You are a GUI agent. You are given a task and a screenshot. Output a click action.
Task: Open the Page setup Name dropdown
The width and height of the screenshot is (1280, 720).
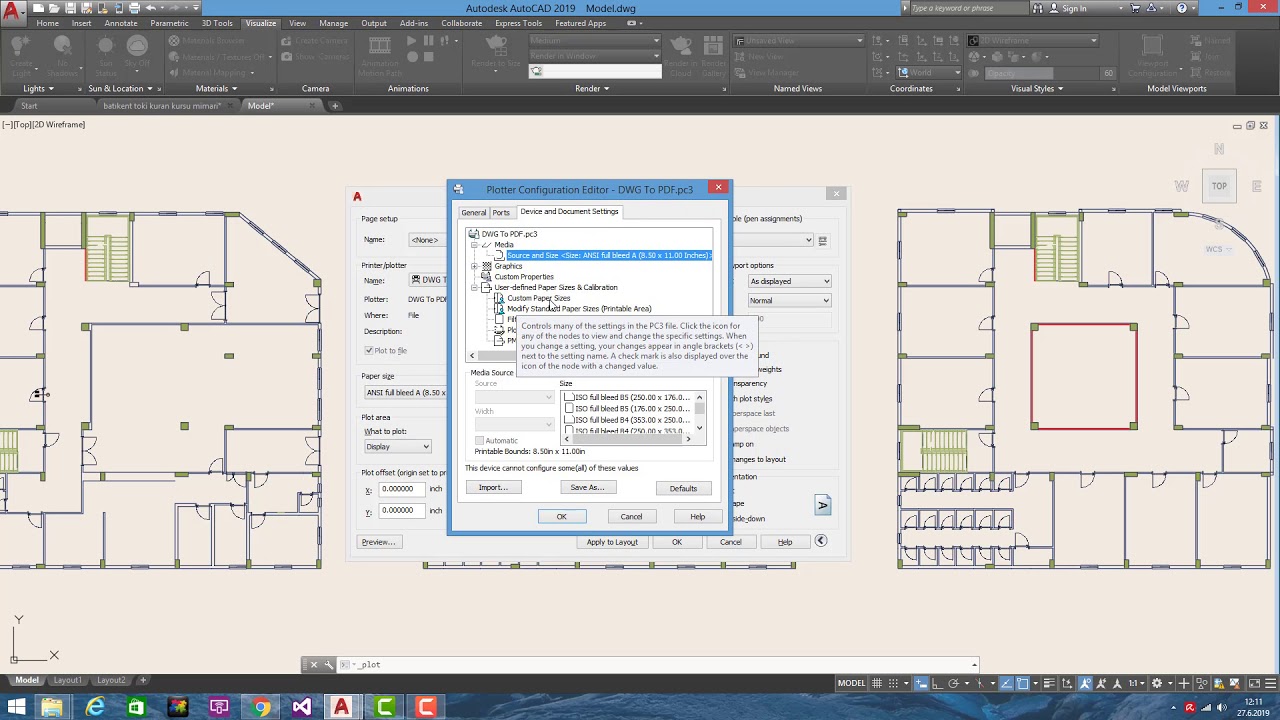(428, 240)
